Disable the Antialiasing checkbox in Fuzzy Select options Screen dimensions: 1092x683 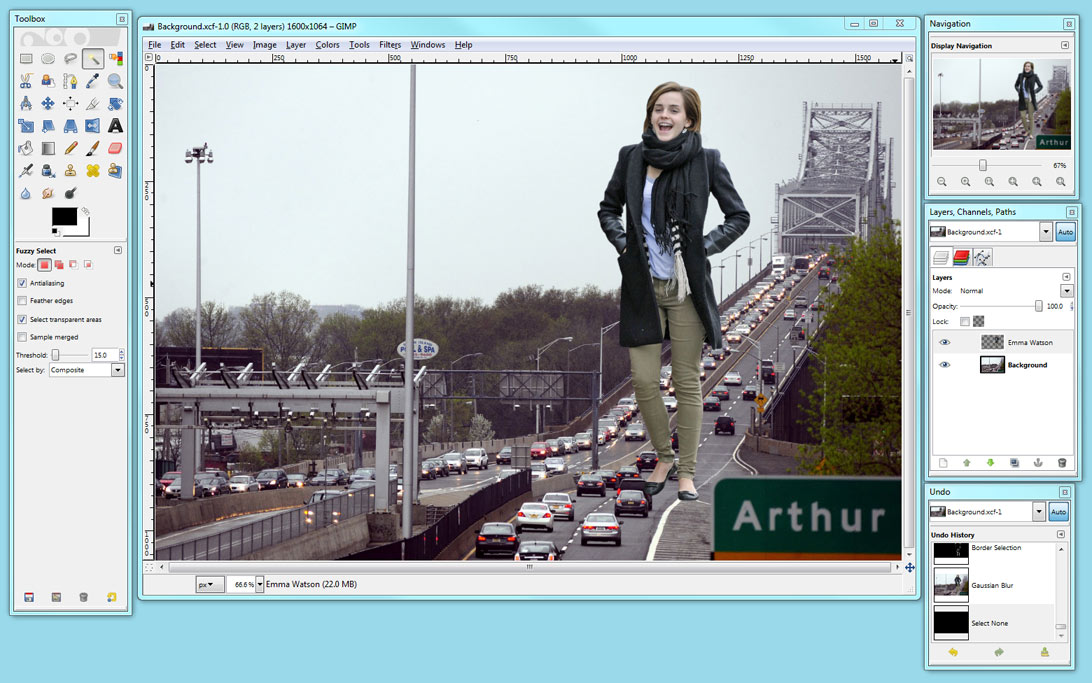(22, 285)
